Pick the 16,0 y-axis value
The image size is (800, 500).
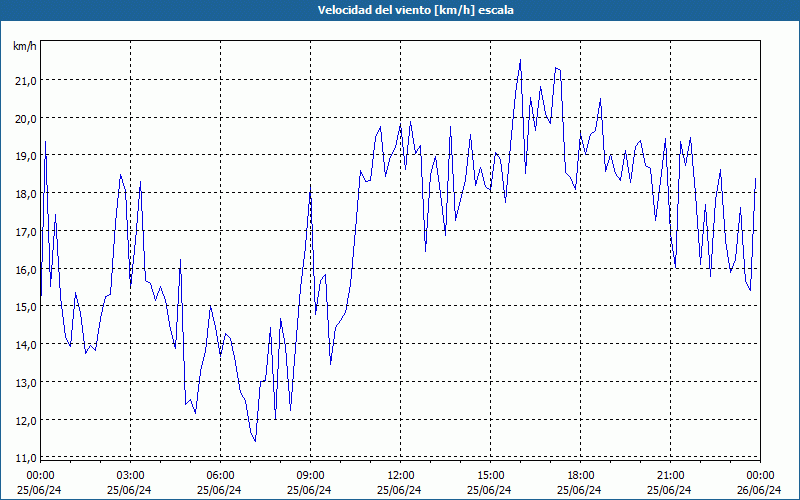[26, 269]
